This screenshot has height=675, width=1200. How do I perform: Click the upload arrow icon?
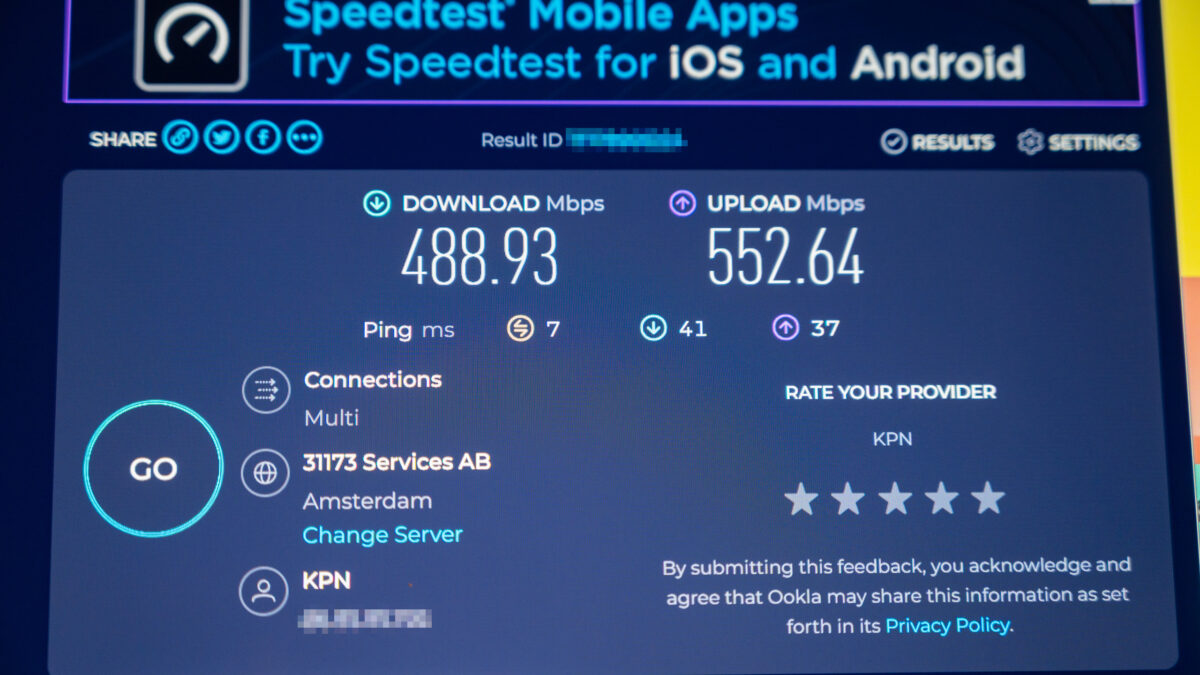point(682,204)
